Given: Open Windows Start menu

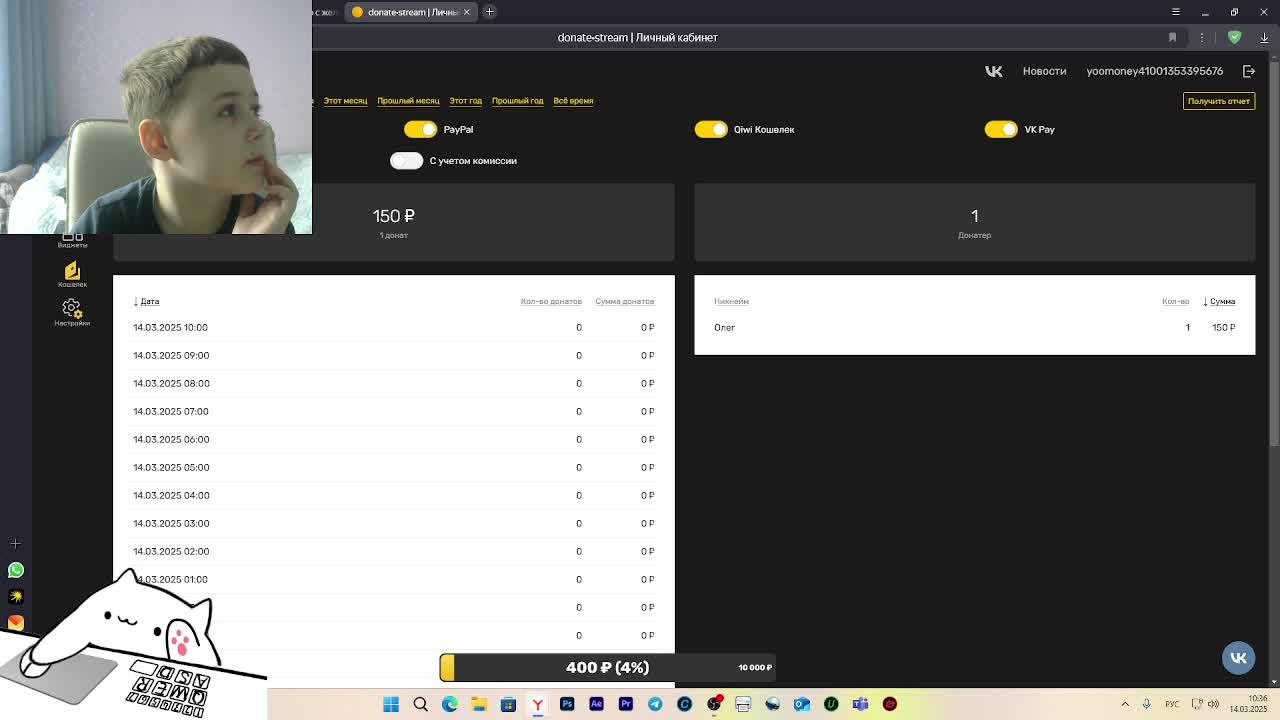Looking at the screenshot, I should point(391,704).
